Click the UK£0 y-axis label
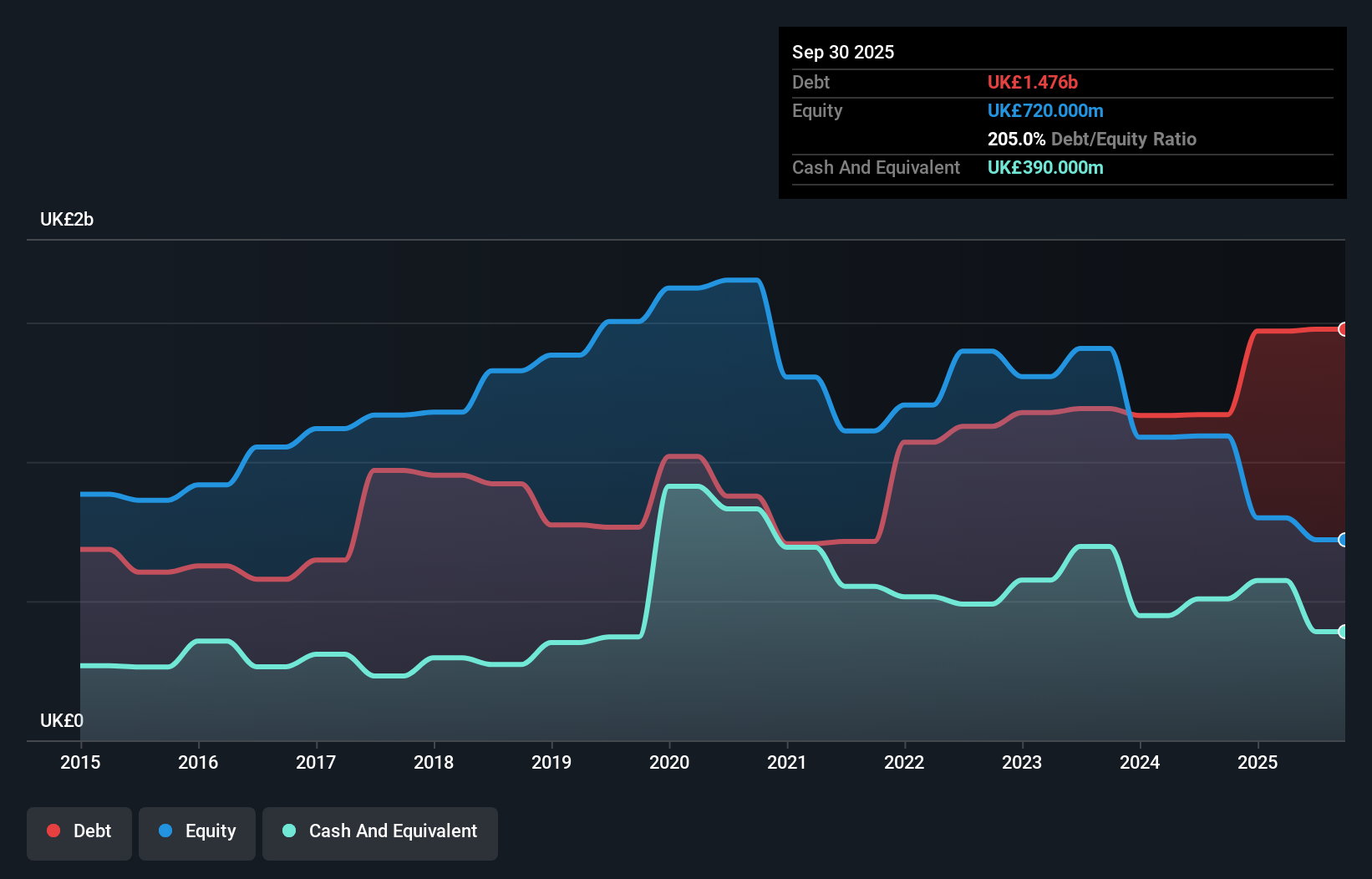1372x879 pixels. 62,720
